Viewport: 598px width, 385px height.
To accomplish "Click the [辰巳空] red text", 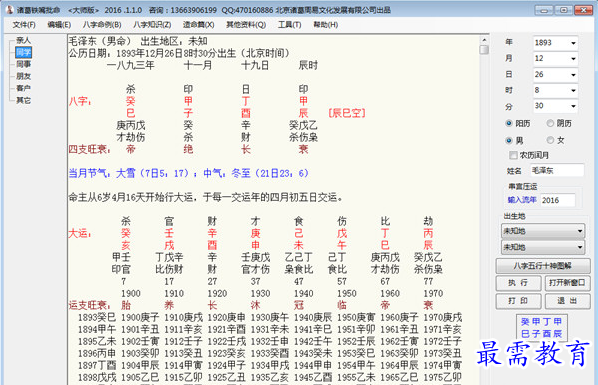I will (x=347, y=113).
